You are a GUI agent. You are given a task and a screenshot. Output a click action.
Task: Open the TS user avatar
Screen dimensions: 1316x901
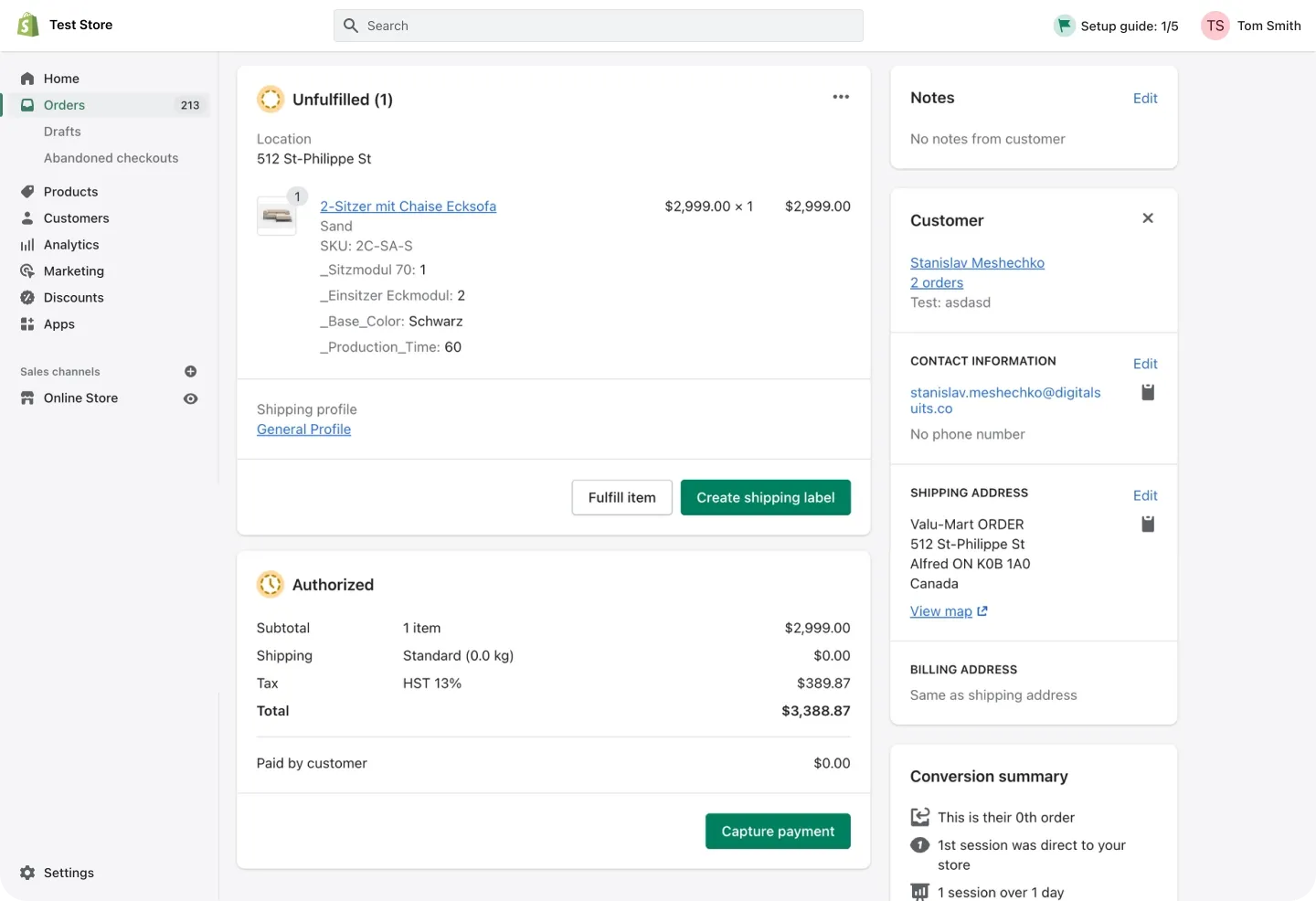1215,26
